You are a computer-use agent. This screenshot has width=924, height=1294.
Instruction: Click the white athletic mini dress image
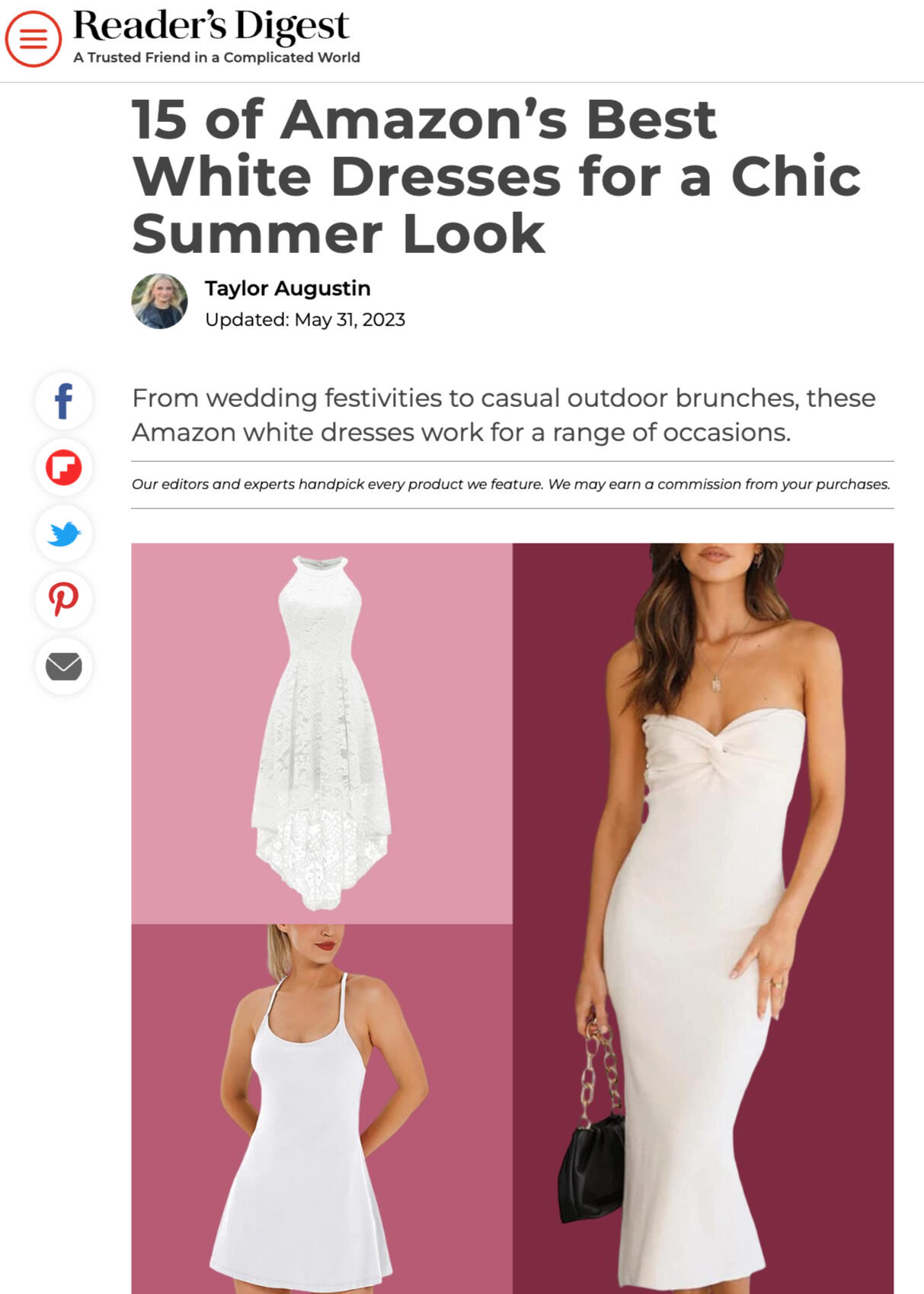tap(321, 1109)
